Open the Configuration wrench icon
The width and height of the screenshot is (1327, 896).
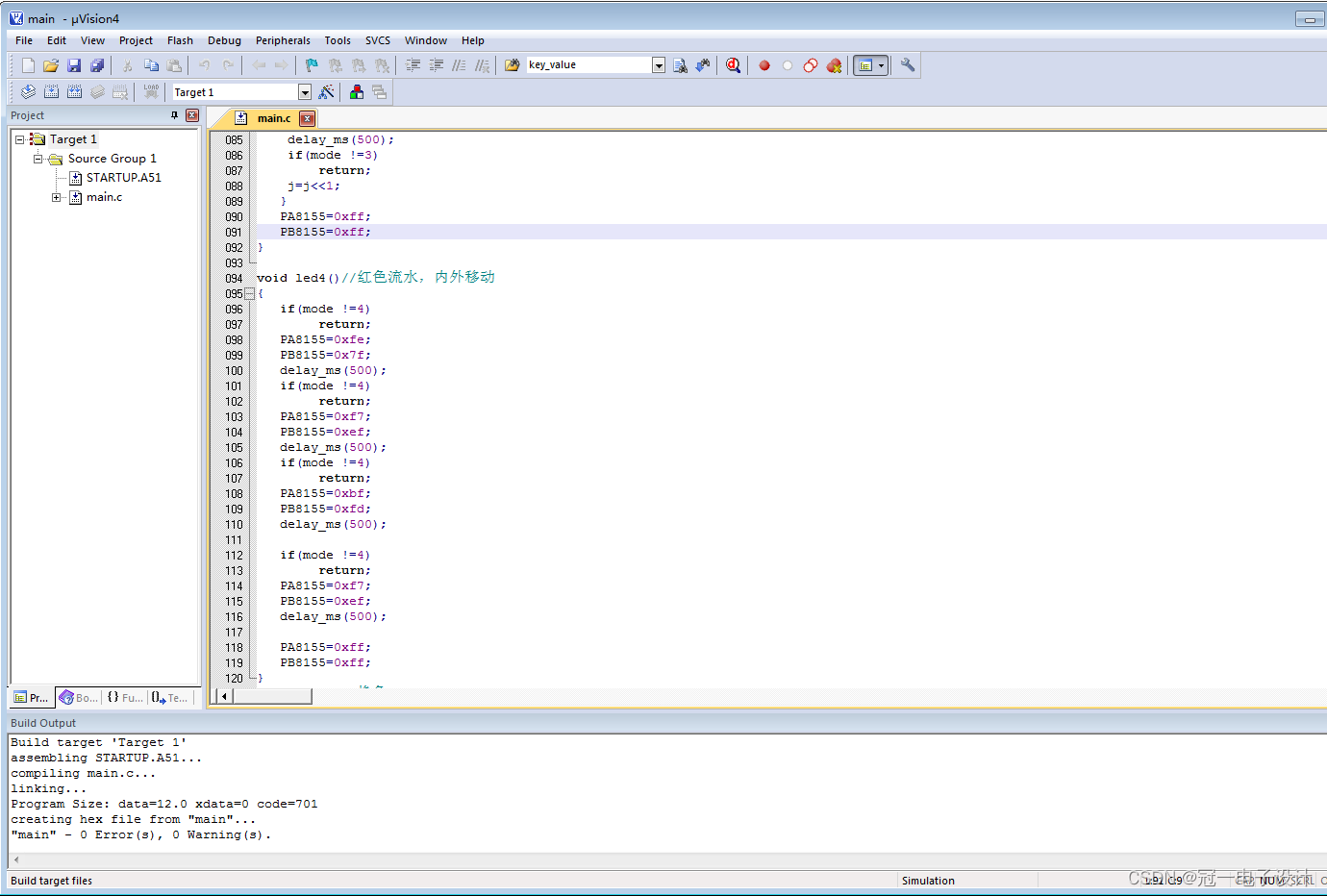pos(907,65)
